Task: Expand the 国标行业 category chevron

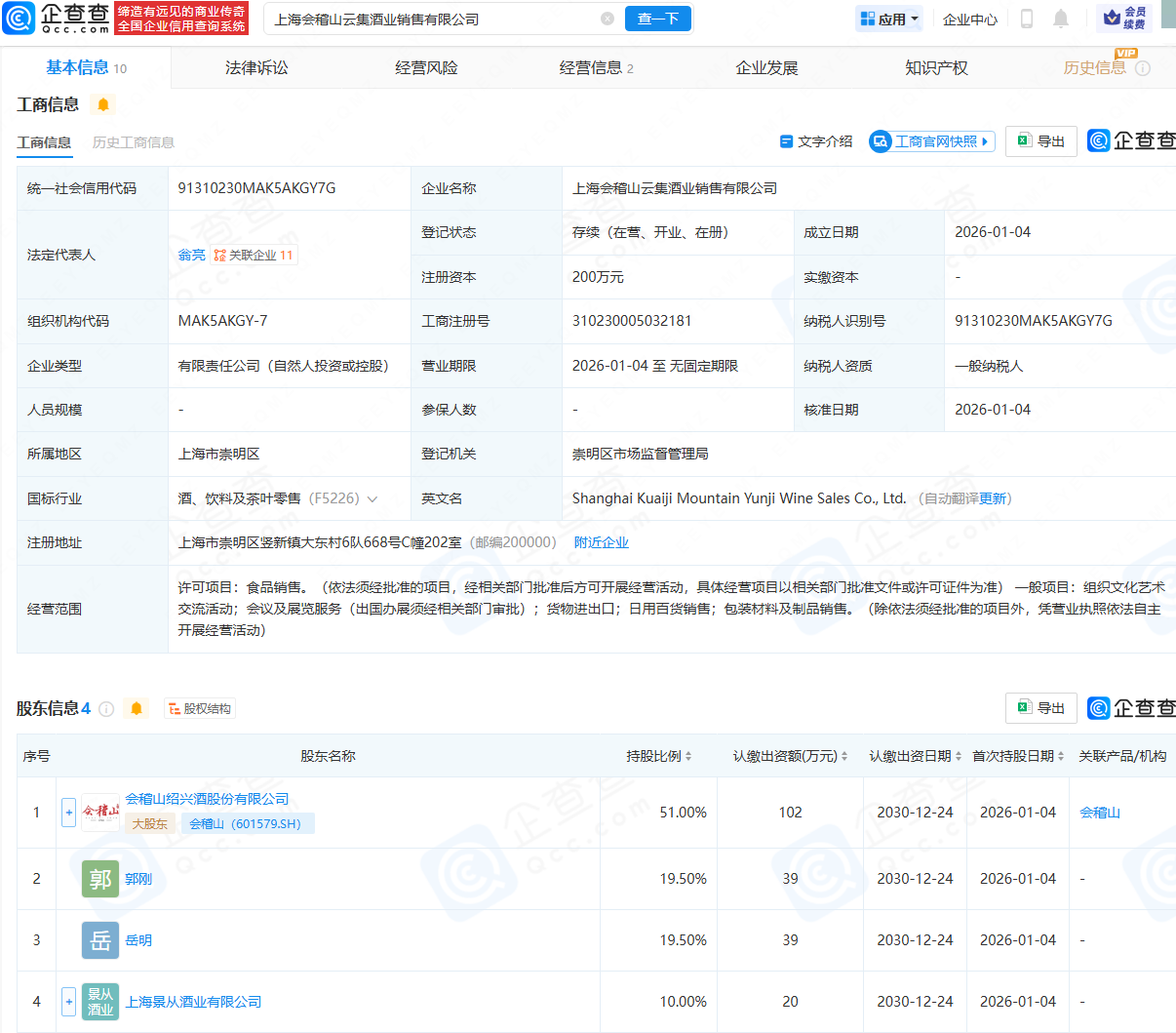Action: 372,499
